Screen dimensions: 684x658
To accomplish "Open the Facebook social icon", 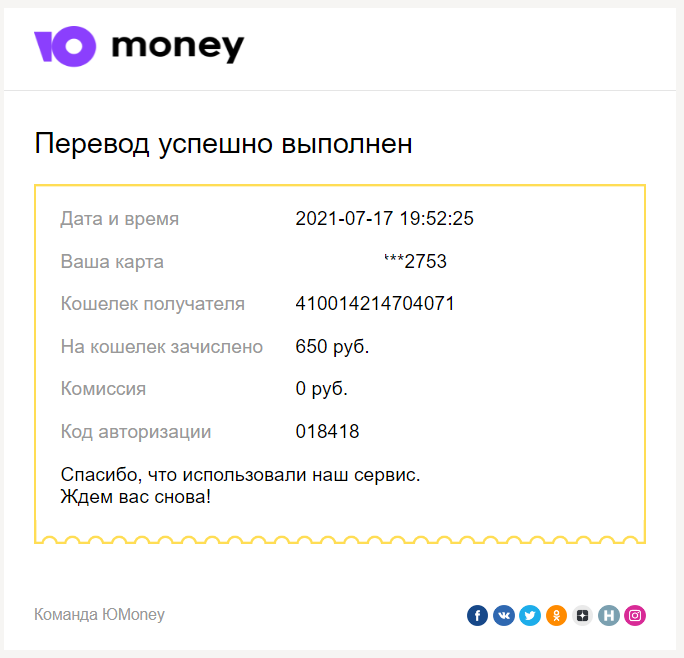I will [x=477, y=615].
